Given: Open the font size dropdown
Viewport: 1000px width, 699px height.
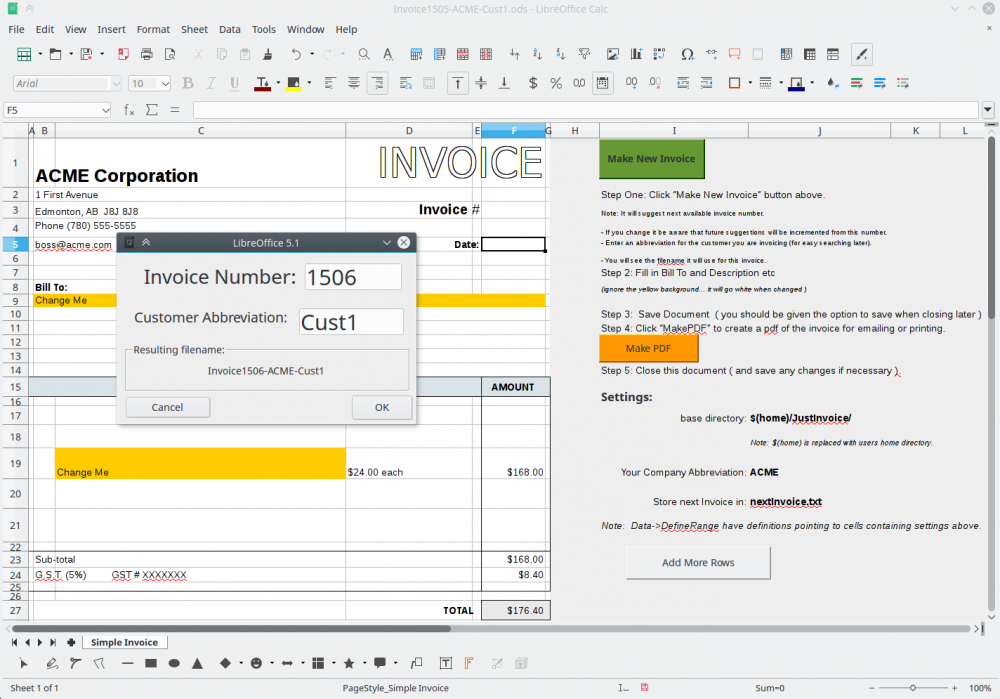Looking at the screenshot, I should (165, 84).
